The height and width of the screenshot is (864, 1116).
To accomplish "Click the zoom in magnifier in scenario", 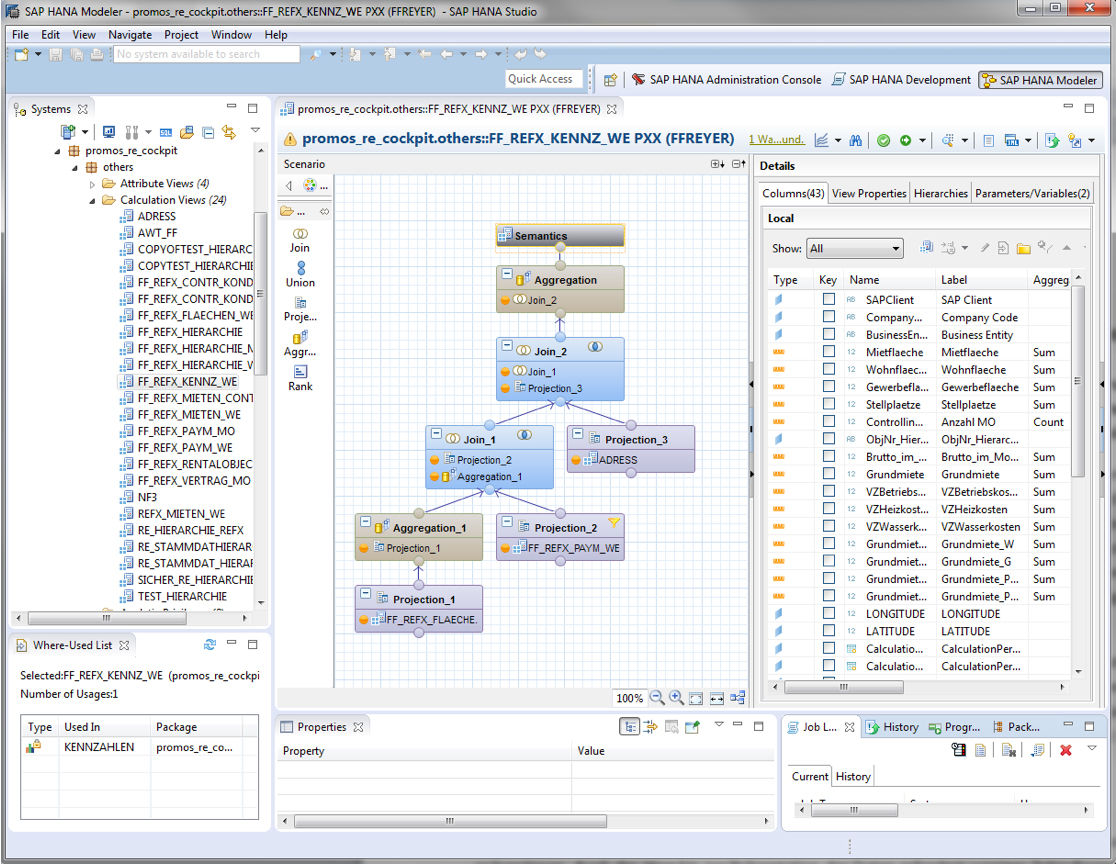I will (676, 698).
